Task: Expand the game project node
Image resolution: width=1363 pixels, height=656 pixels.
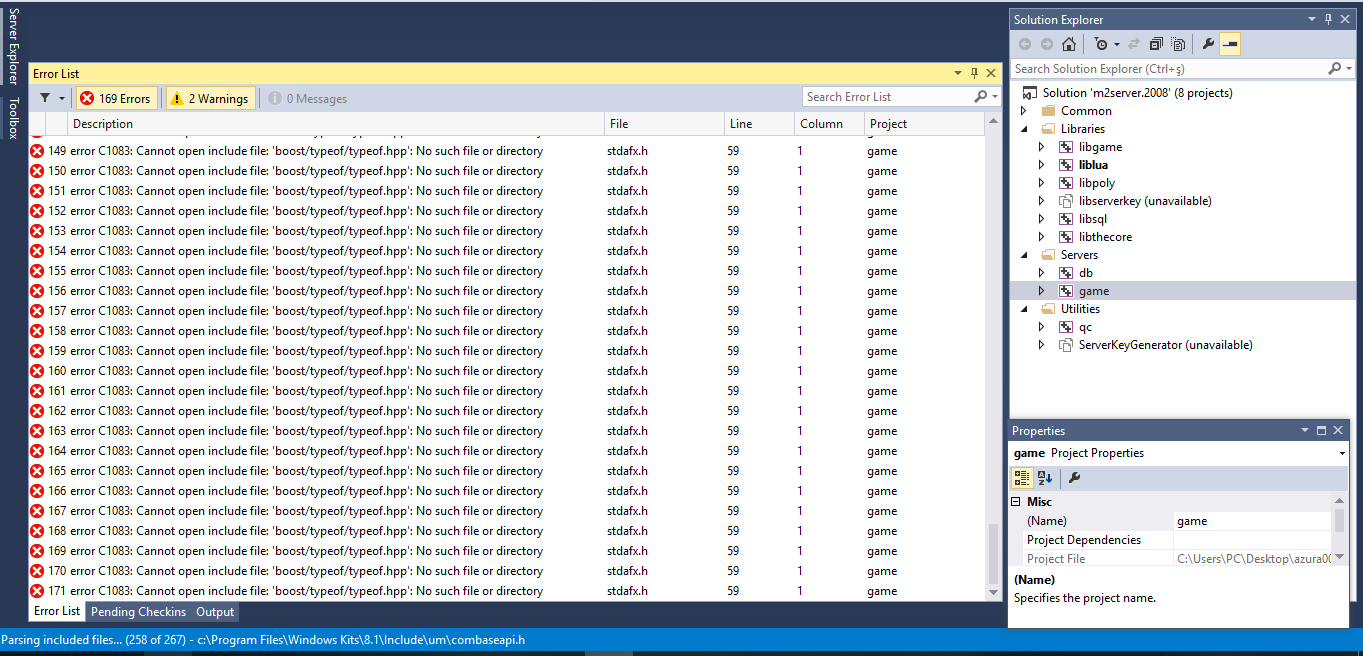Action: (x=1042, y=291)
